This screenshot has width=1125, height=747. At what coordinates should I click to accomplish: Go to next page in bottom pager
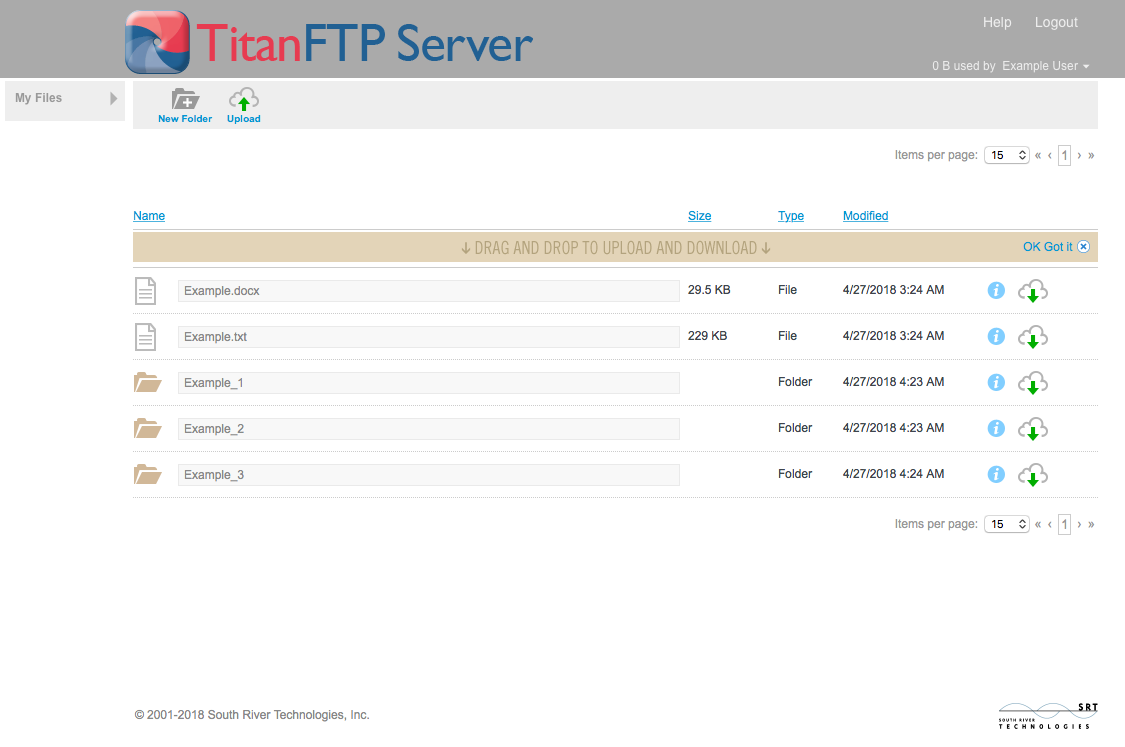(x=1079, y=524)
